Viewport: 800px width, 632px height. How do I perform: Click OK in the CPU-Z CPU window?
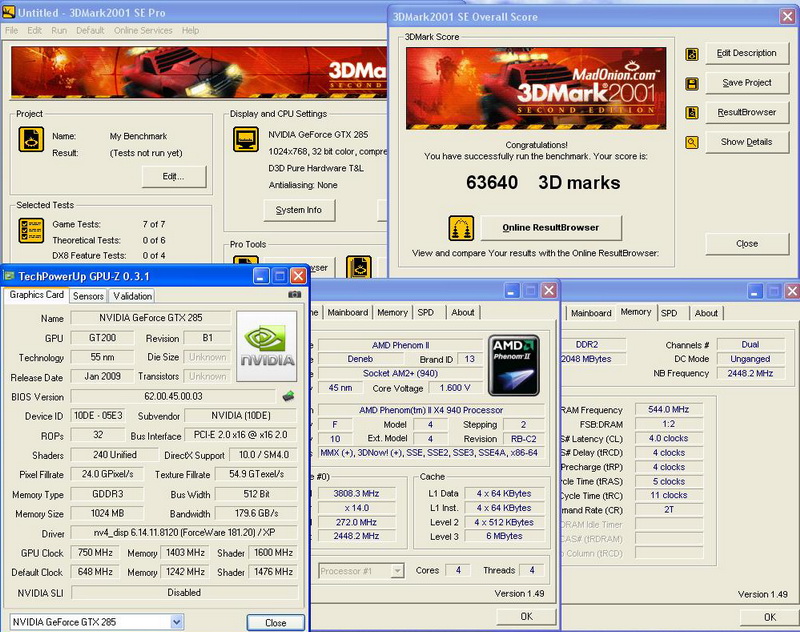[x=526, y=617]
